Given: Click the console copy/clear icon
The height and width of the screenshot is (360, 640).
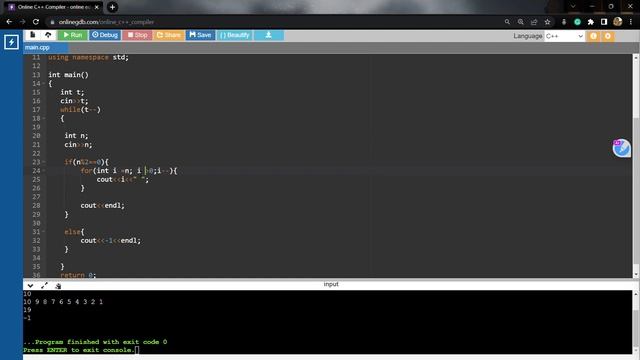Looking at the screenshot, I should 58,286.
